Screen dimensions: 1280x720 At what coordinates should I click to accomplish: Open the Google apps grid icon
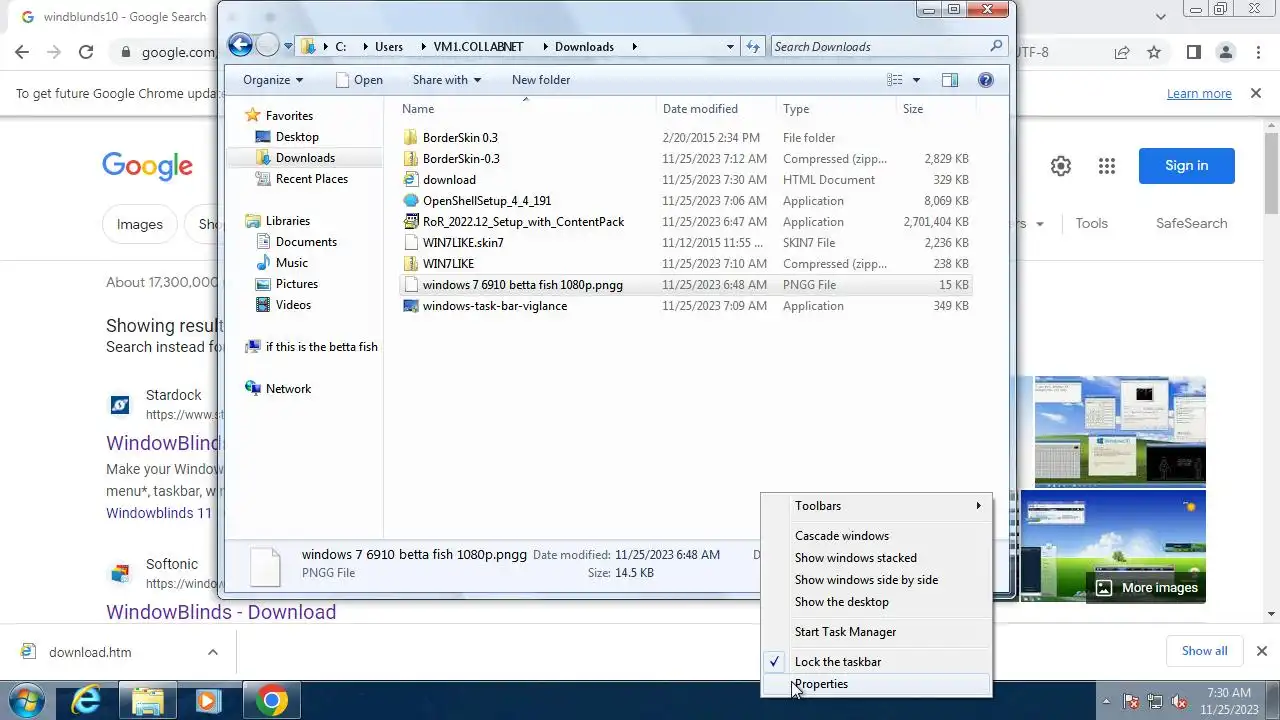[1106, 166]
